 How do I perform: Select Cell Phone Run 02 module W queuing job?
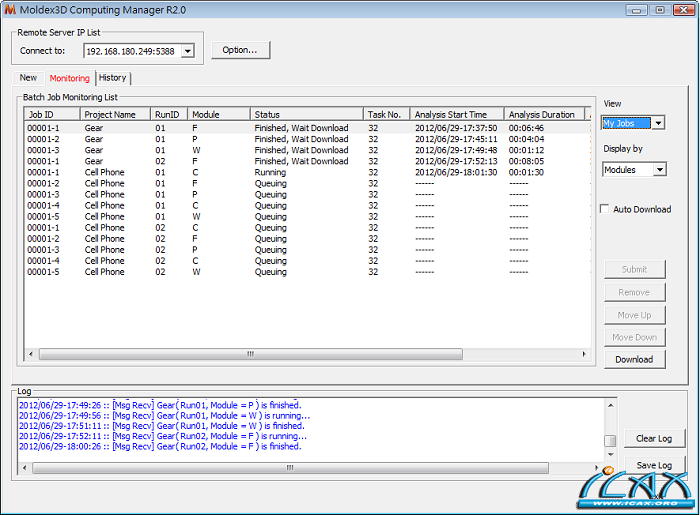click(x=308, y=272)
